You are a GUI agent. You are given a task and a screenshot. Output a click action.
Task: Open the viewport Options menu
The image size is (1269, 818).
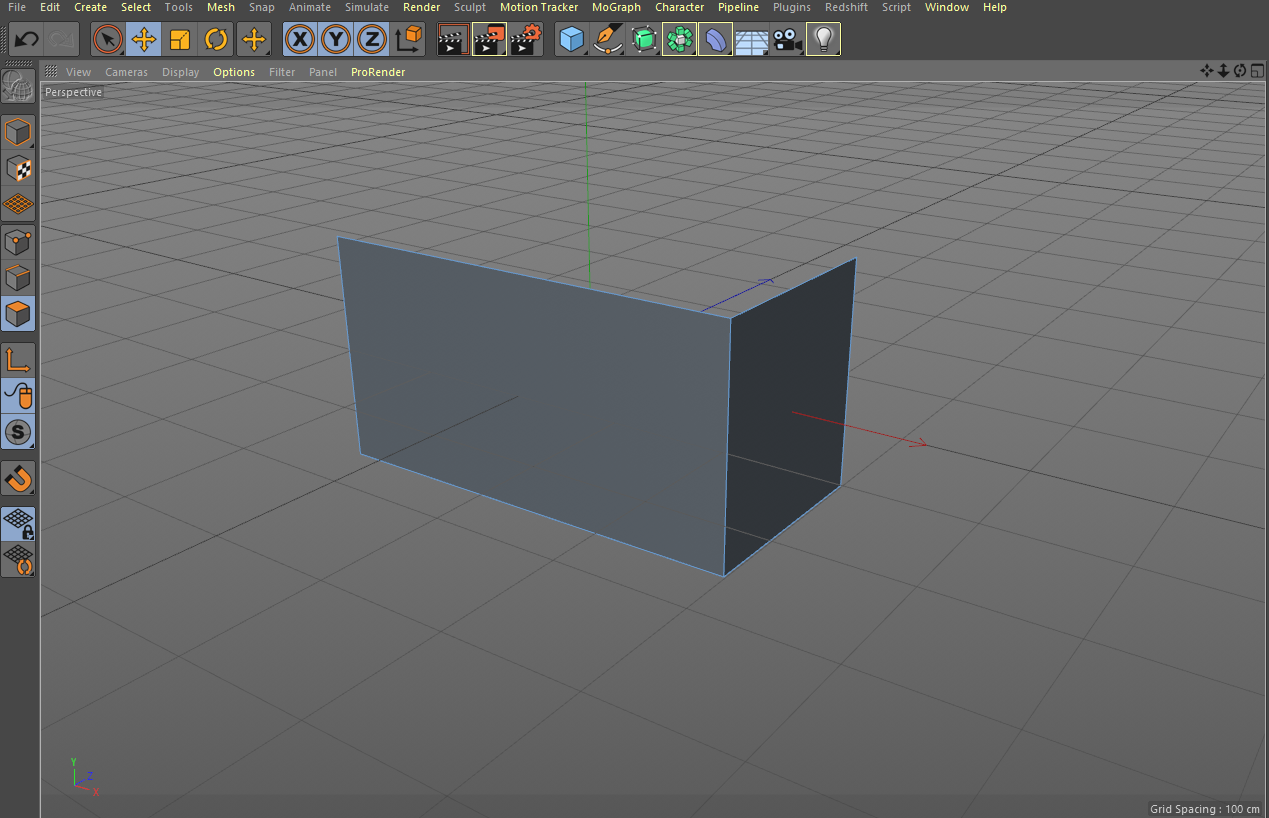click(x=234, y=72)
